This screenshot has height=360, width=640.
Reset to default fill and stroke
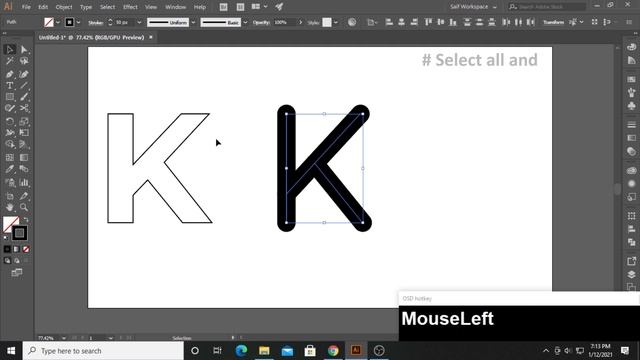coord(6,237)
